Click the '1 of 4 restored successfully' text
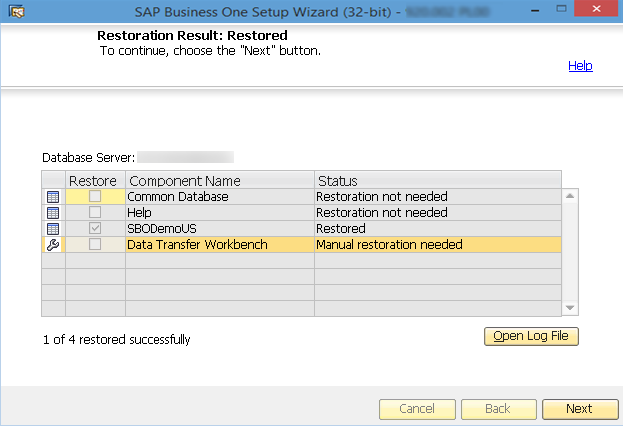This screenshot has width=623, height=426. pyautogui.click(x=116, y=340)
